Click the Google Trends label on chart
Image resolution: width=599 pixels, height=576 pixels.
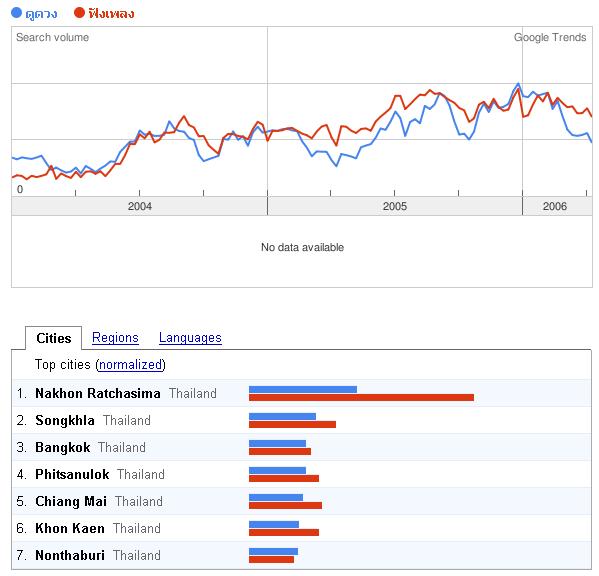click(550, 37)
